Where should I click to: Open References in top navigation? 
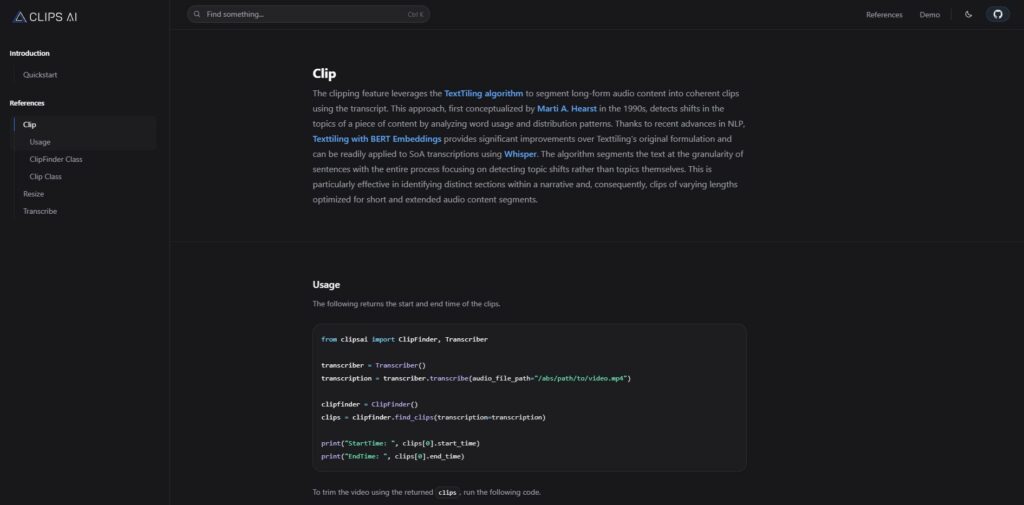tap(884, 14)
